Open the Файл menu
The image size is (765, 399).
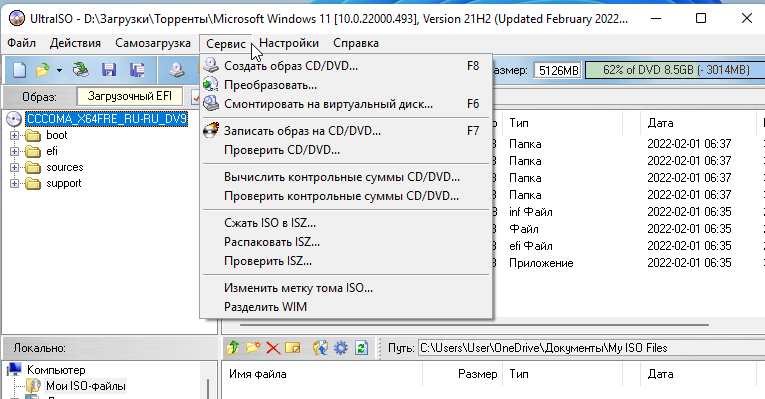tap(21, 43)
